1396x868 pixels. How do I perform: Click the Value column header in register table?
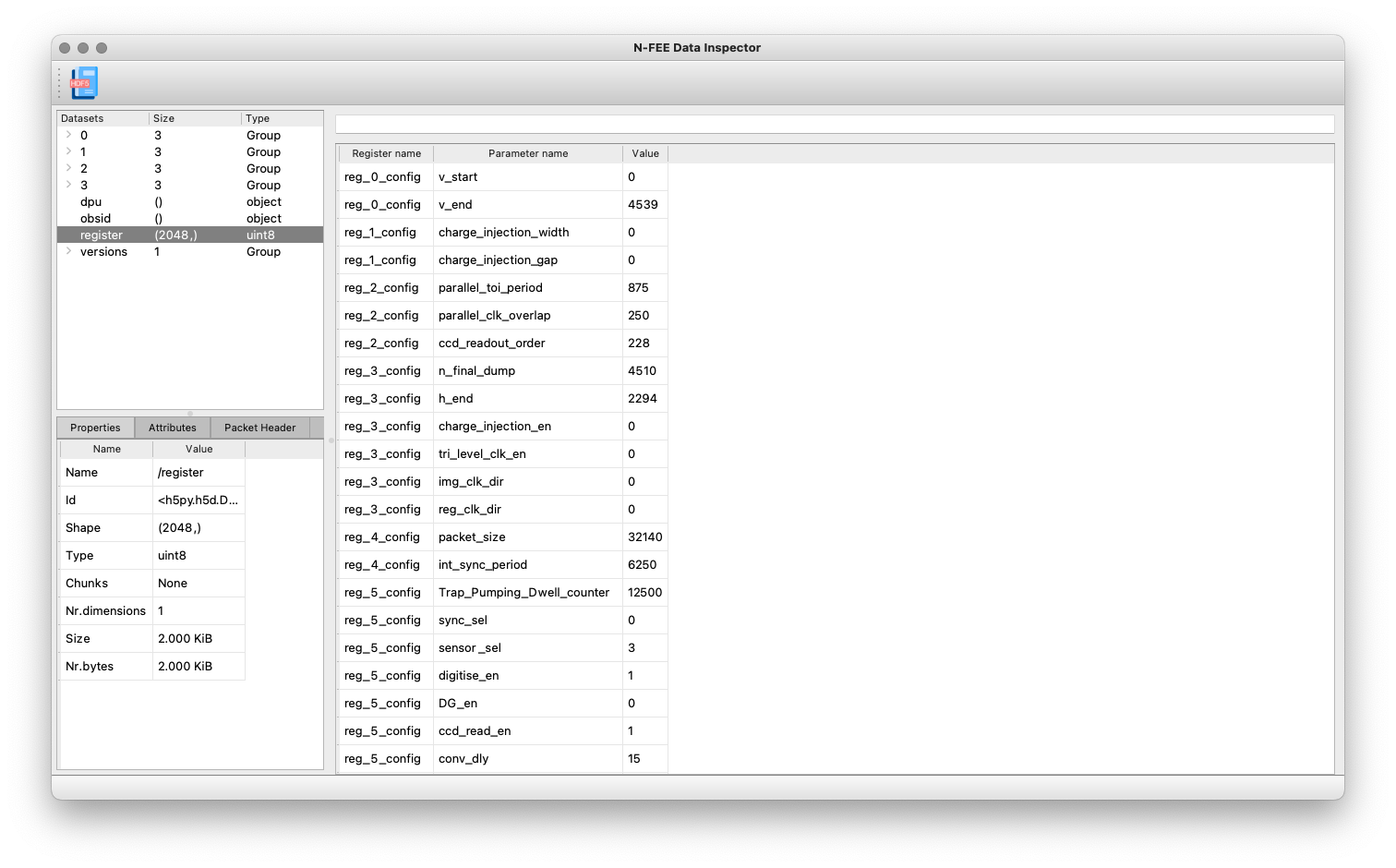(x=645, y=153)
